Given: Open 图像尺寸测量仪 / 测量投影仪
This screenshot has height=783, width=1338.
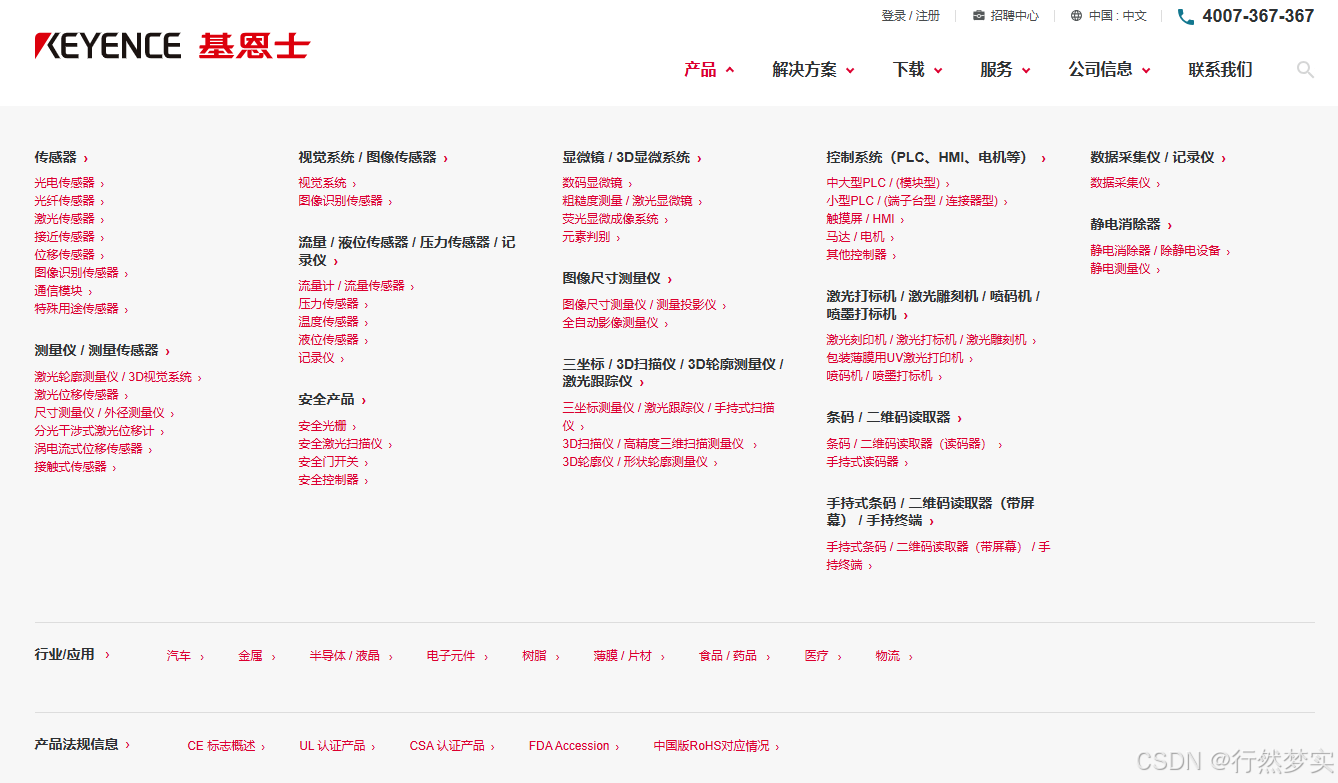Looking at the screenshot, I should (644, 305).
